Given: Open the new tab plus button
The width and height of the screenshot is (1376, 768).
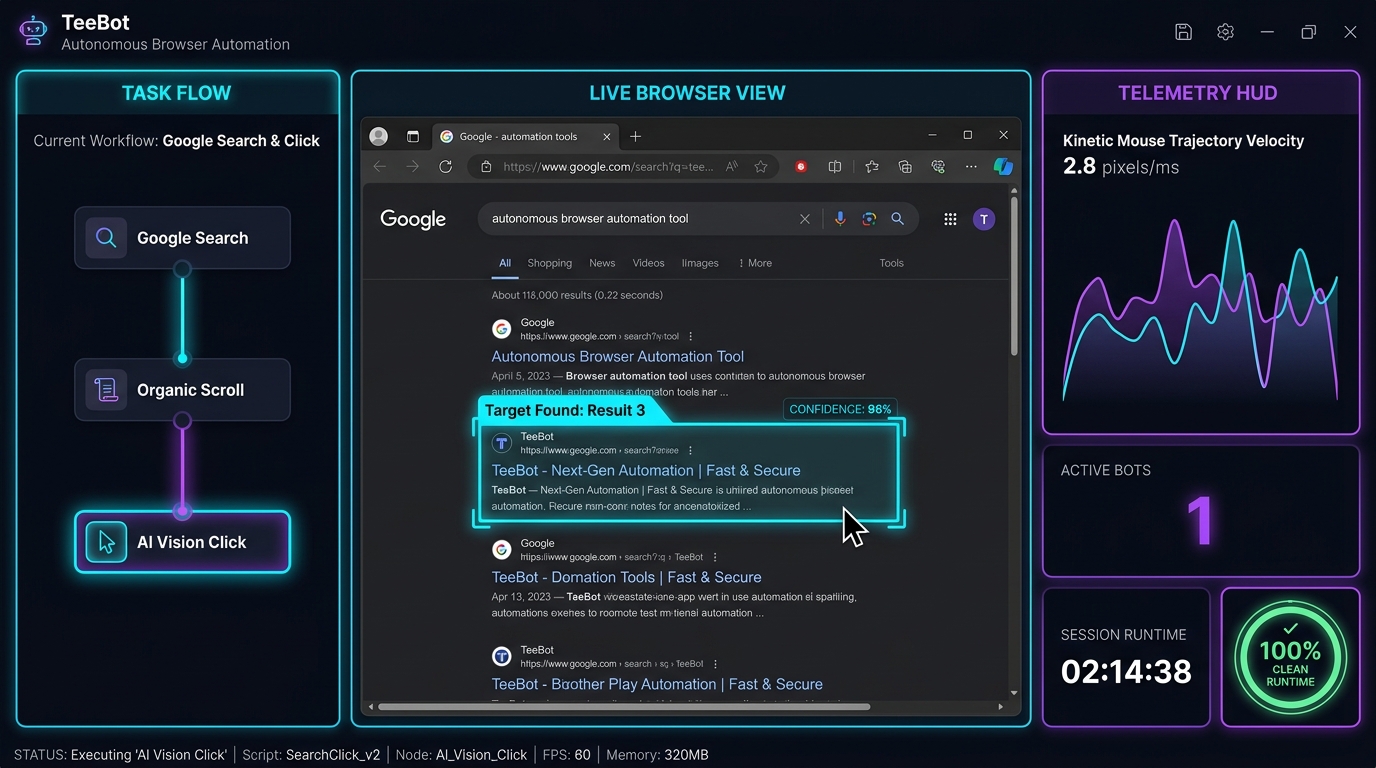Looking at the screenshot, I should tap(635, 136).
